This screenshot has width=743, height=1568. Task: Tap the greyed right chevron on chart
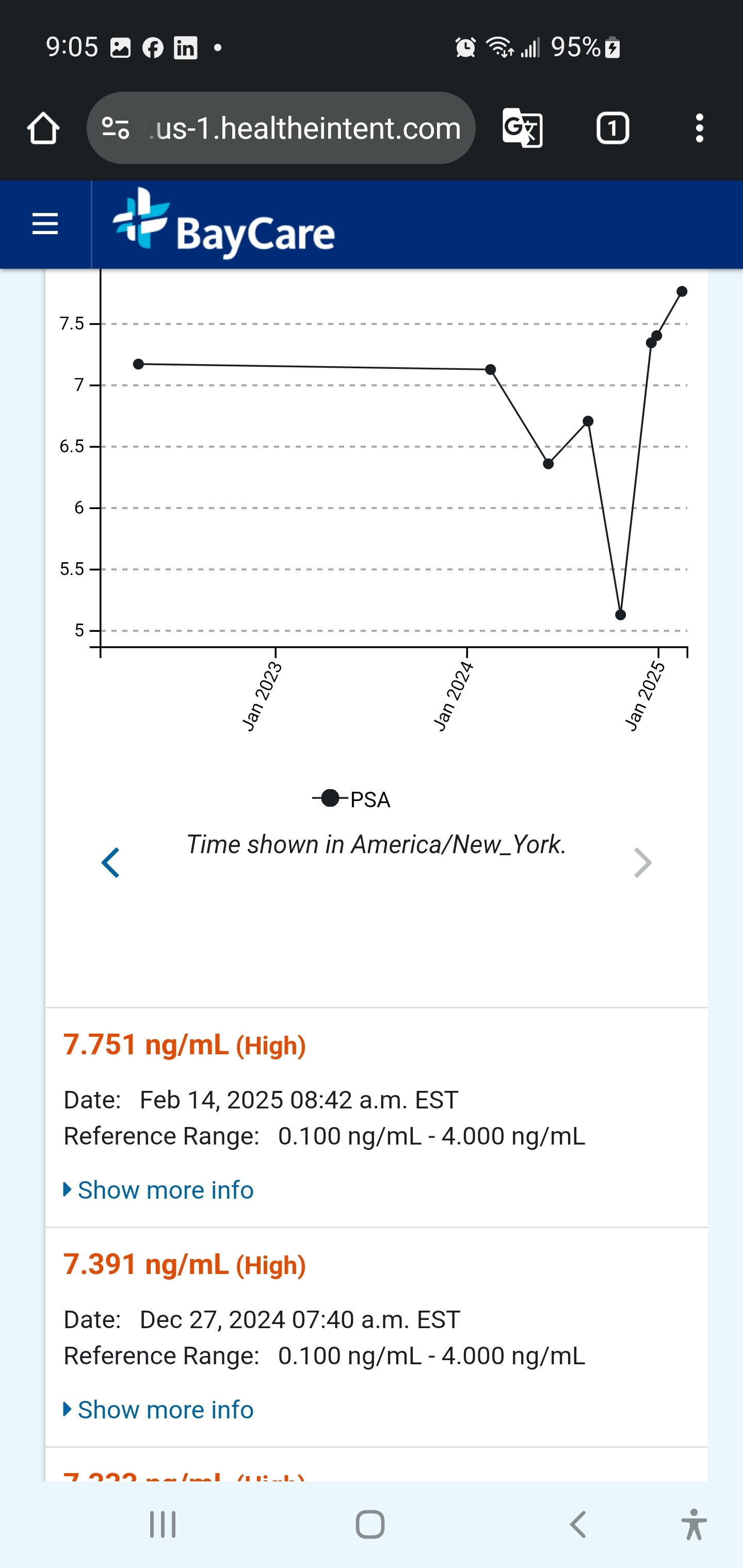pos(642,862)
